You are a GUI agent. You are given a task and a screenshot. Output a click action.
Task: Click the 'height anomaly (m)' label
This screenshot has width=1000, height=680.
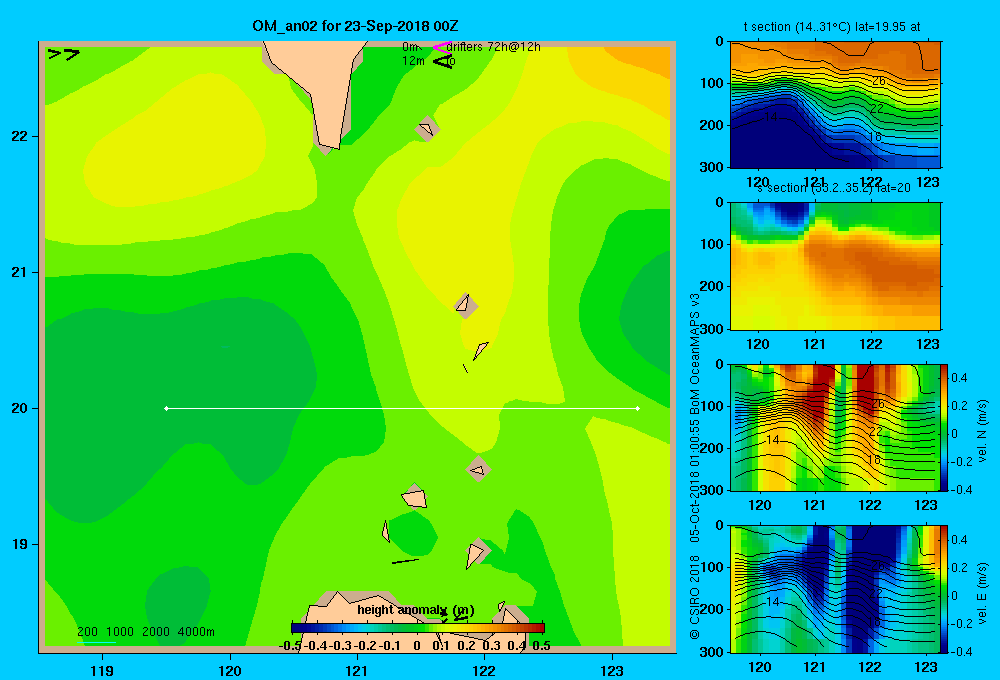[416, 610]
